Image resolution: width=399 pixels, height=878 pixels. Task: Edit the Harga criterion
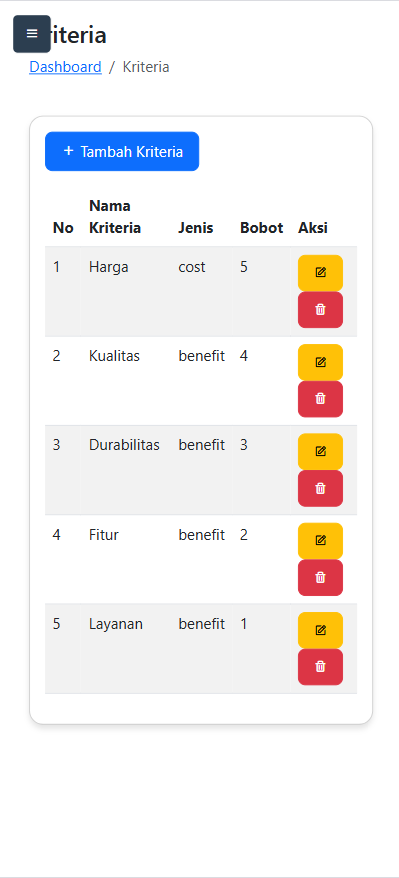click(320, 273)
